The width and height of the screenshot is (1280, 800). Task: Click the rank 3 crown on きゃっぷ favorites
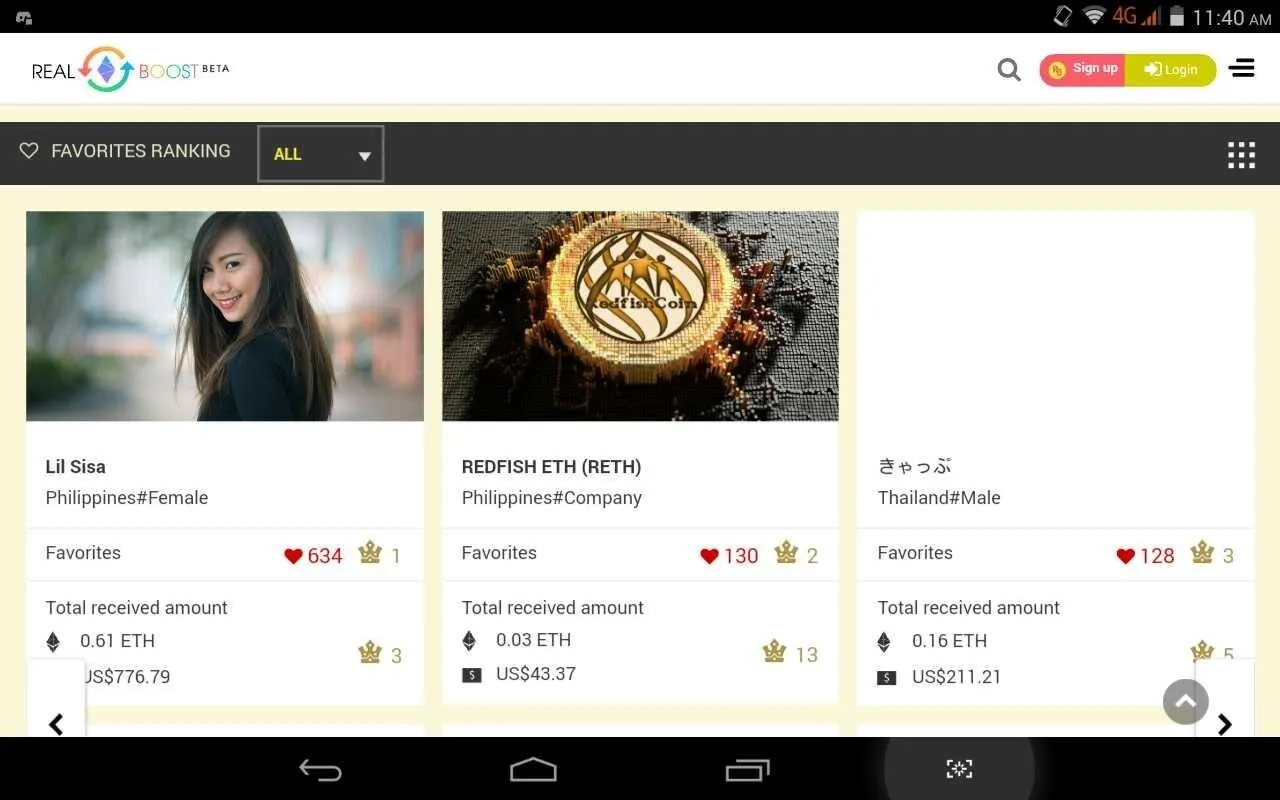coord(1202,552)
